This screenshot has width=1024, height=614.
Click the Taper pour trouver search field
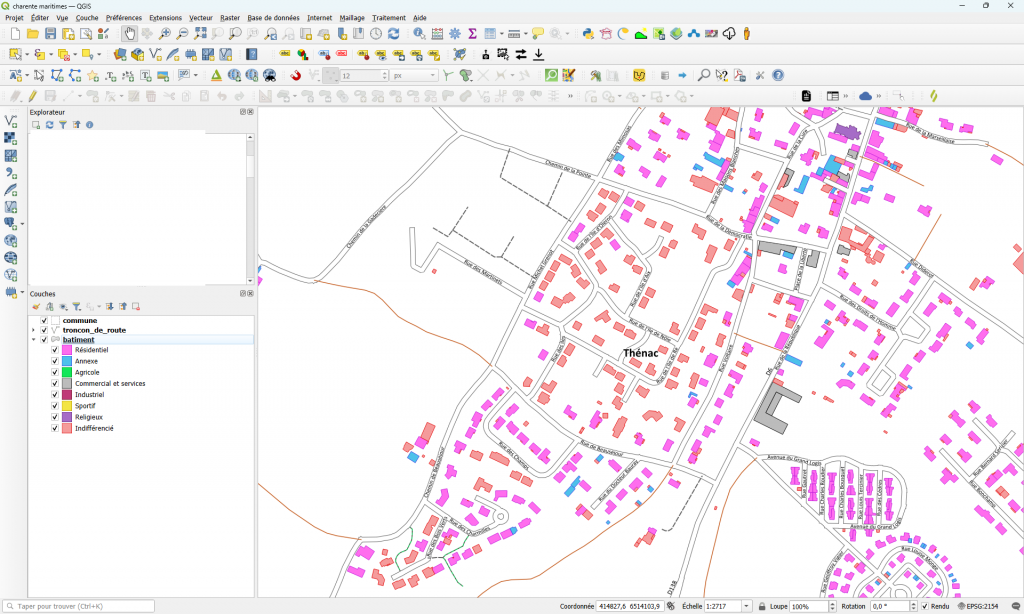pyautogui.click(x=80, y=606)
